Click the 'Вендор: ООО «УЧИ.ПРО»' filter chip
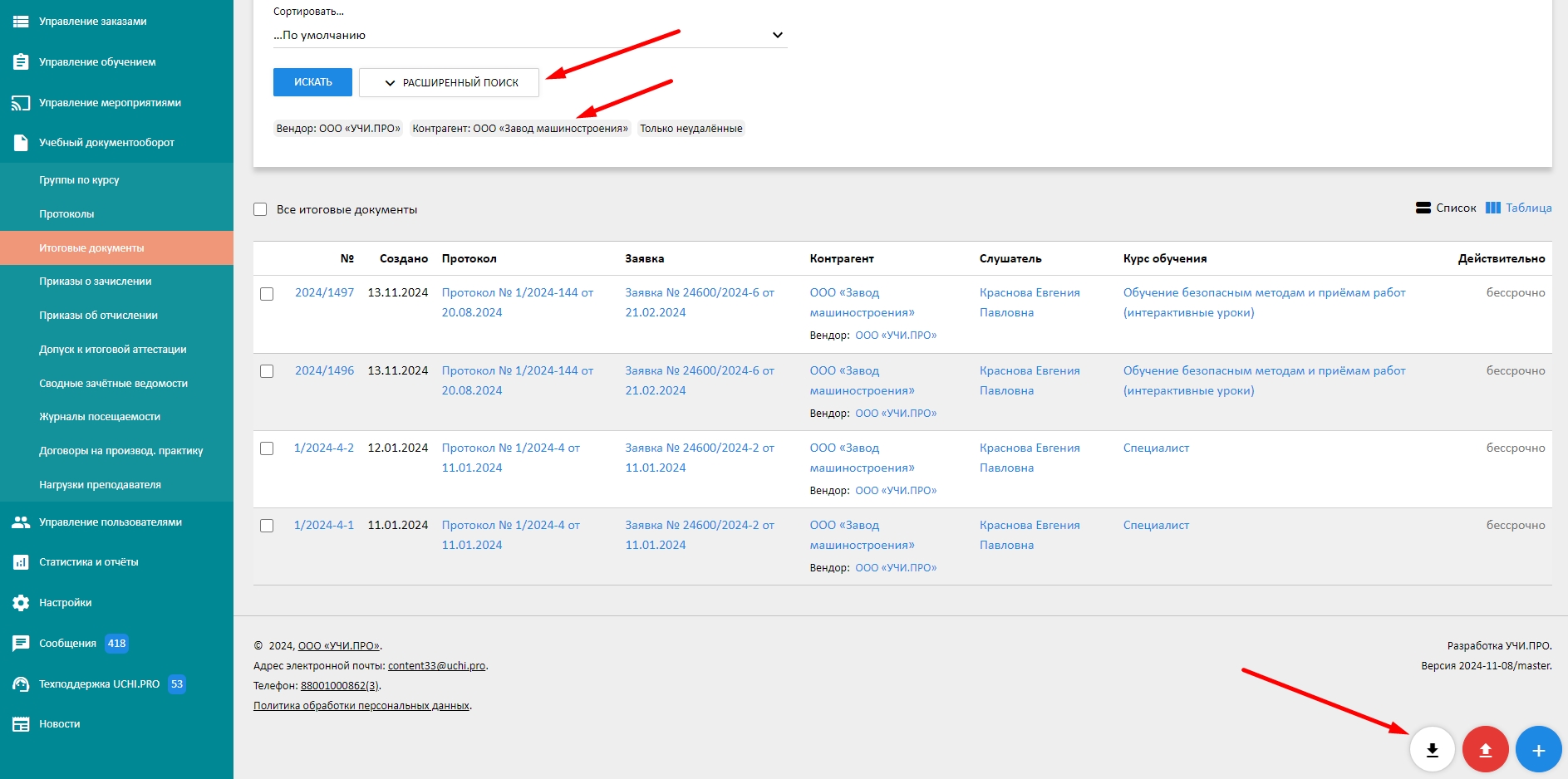Viewport: 1568px width, 779px height. pos(338,129)
